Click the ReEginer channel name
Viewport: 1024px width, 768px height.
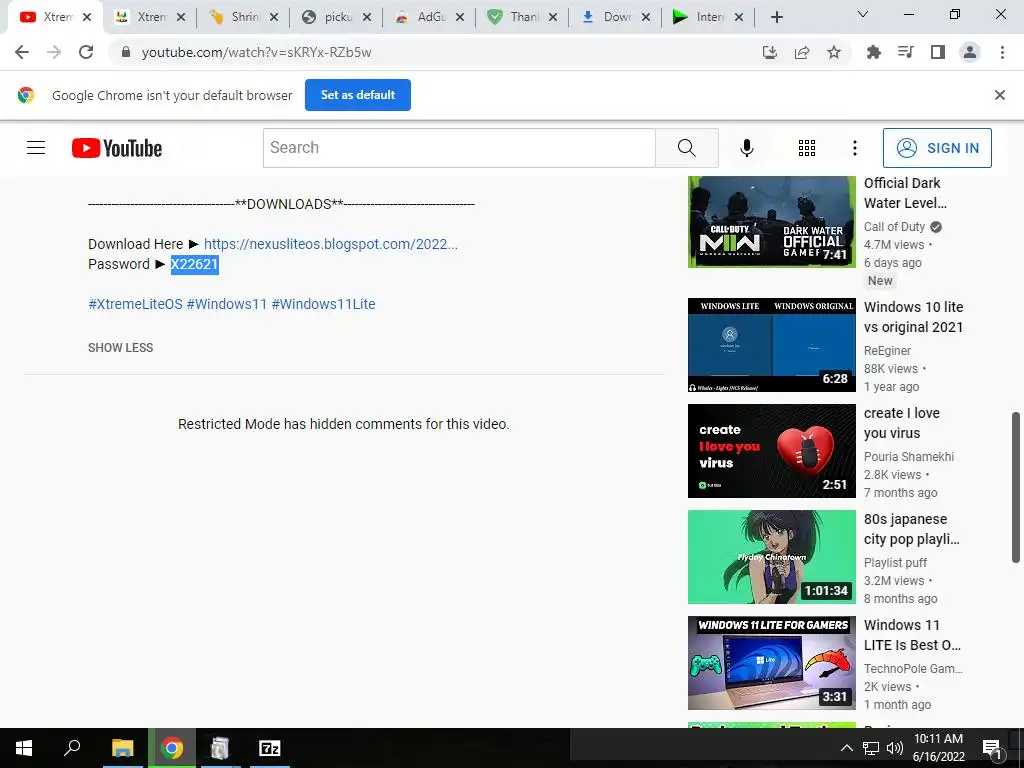[x=888, y=351]
